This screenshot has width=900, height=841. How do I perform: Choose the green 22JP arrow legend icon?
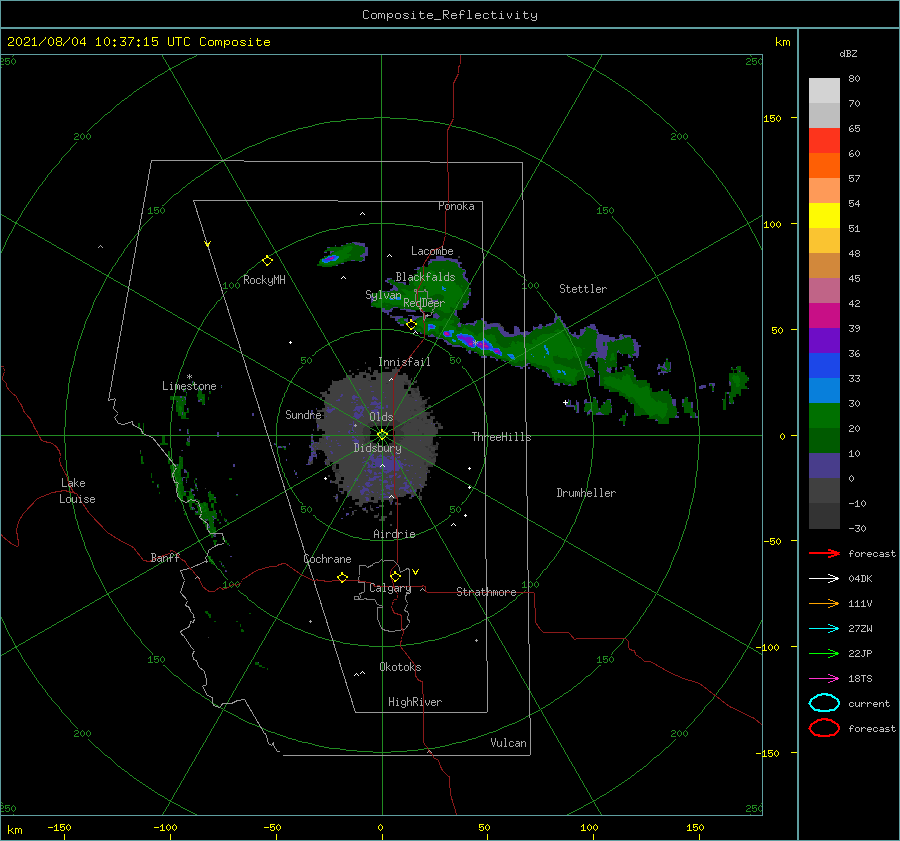click(x=824, y=653)
